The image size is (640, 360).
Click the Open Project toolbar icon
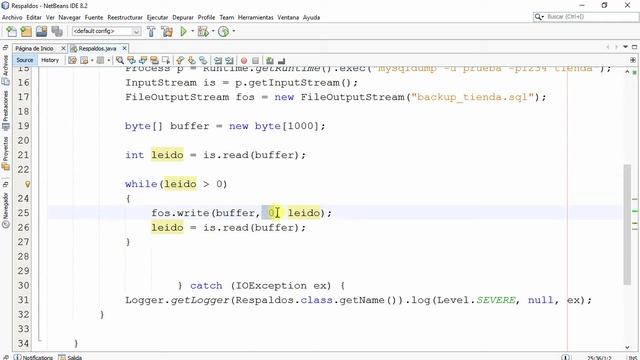[x=41, y=31]
